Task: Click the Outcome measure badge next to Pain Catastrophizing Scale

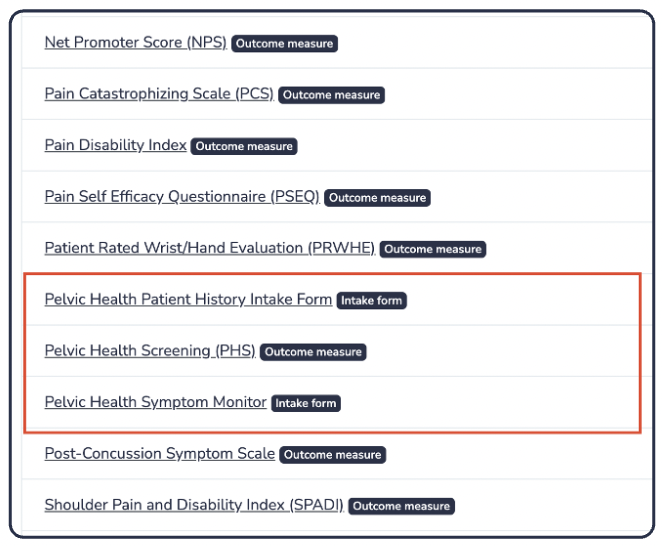Action: pyautogui.click(x=331, y=95)
